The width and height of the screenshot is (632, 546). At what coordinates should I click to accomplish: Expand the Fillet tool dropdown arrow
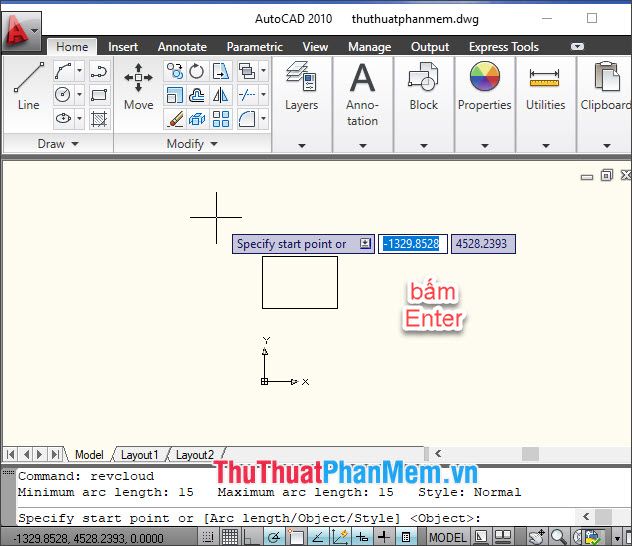pyautogui.click(x=264, y=118)
